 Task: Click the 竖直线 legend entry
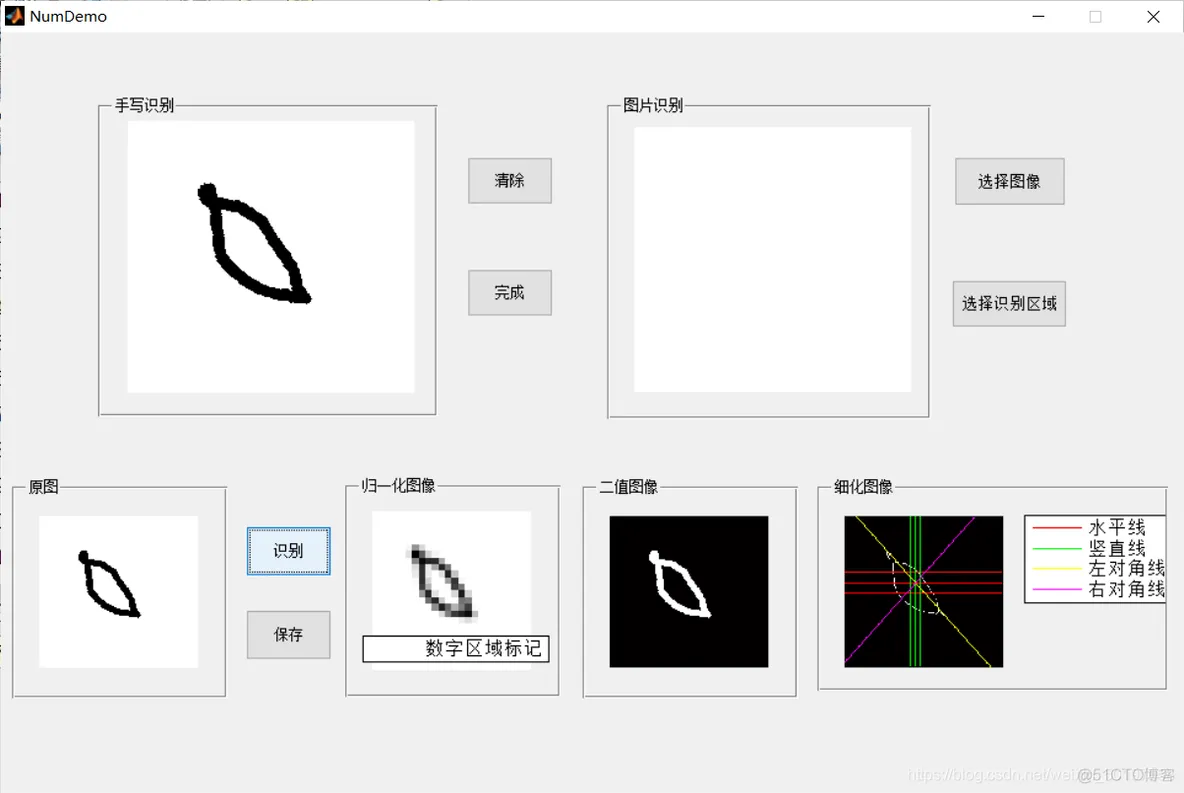(1089, 548)
